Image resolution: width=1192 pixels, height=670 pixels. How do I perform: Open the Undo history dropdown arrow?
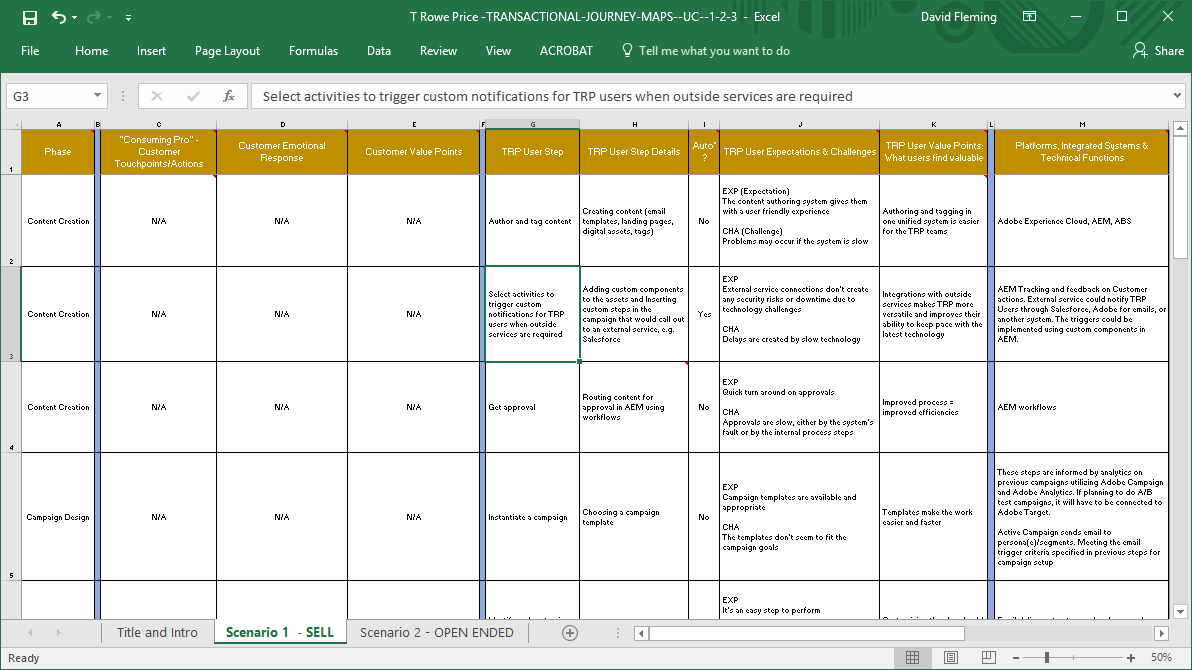74,17
